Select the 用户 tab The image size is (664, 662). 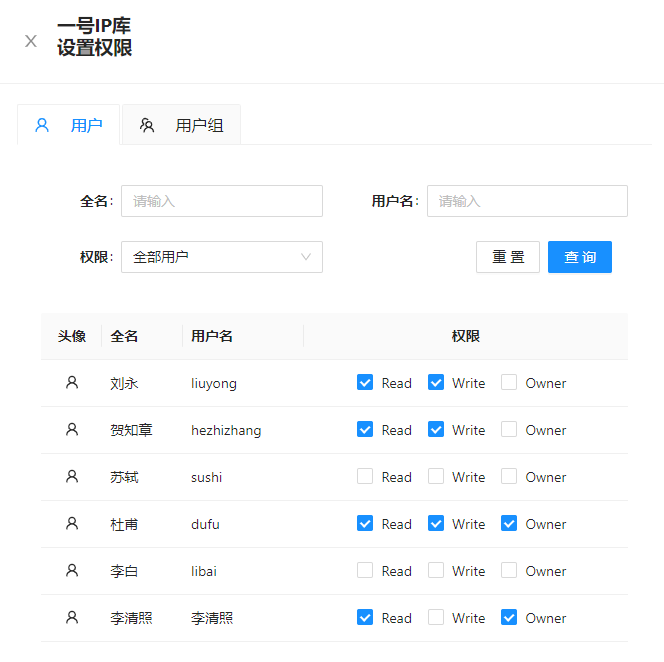[69, 125]
